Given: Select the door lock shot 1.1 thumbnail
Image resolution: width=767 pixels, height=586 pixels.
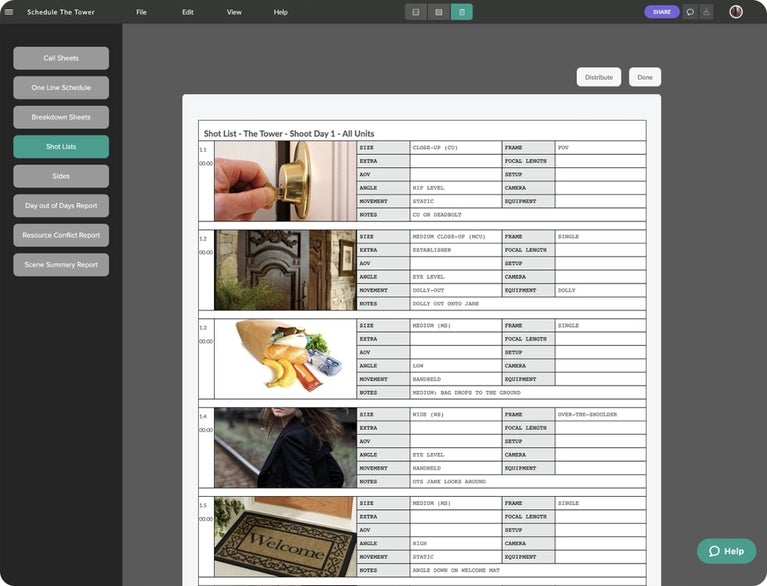Looking at the screenshot, I should point(285,181).
